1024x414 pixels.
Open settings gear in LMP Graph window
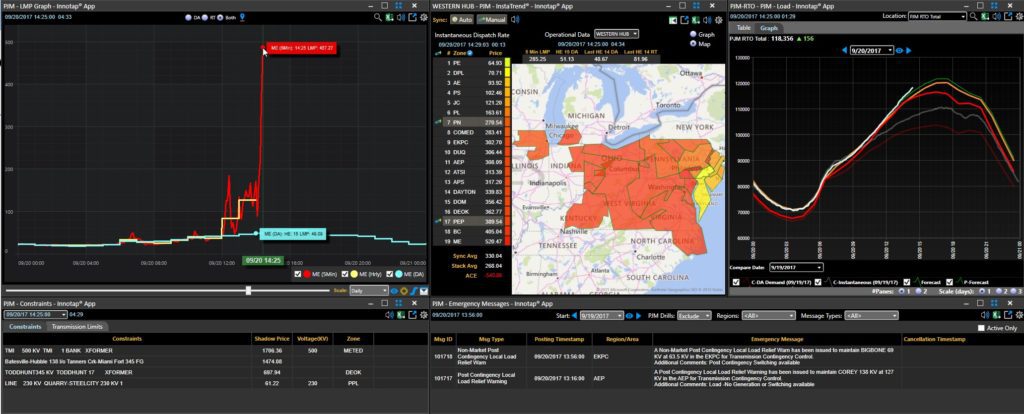[423, 17]
